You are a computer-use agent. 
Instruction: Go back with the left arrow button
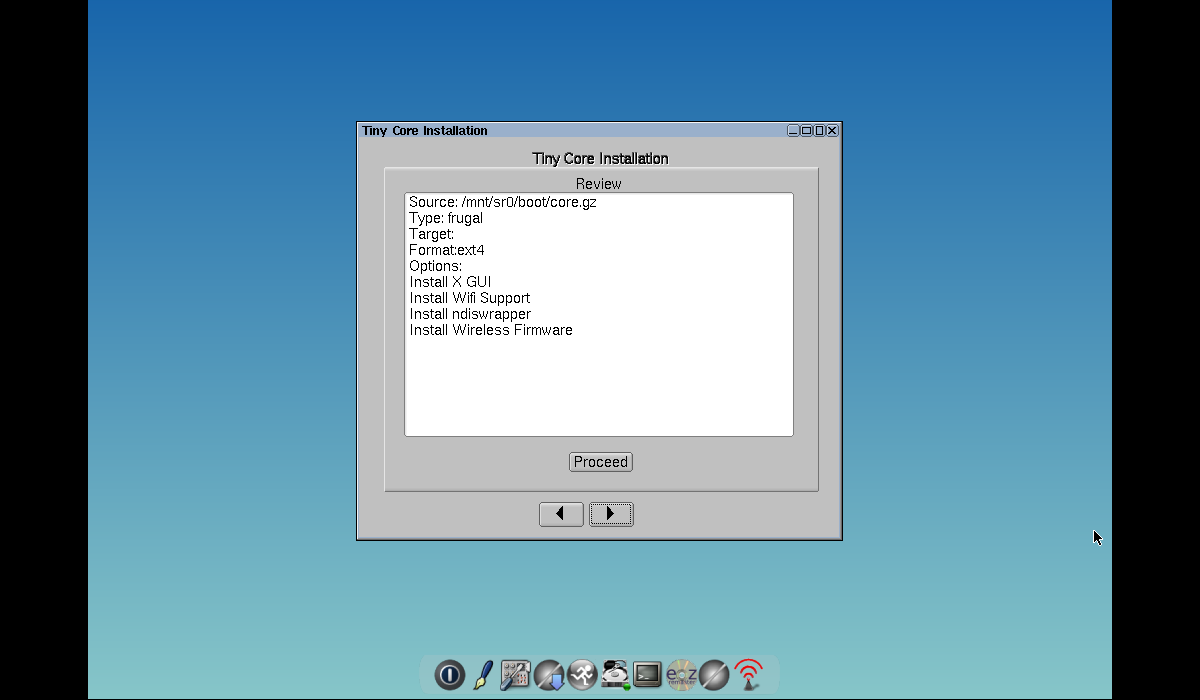pyautogui.click(x=561, y=514)
